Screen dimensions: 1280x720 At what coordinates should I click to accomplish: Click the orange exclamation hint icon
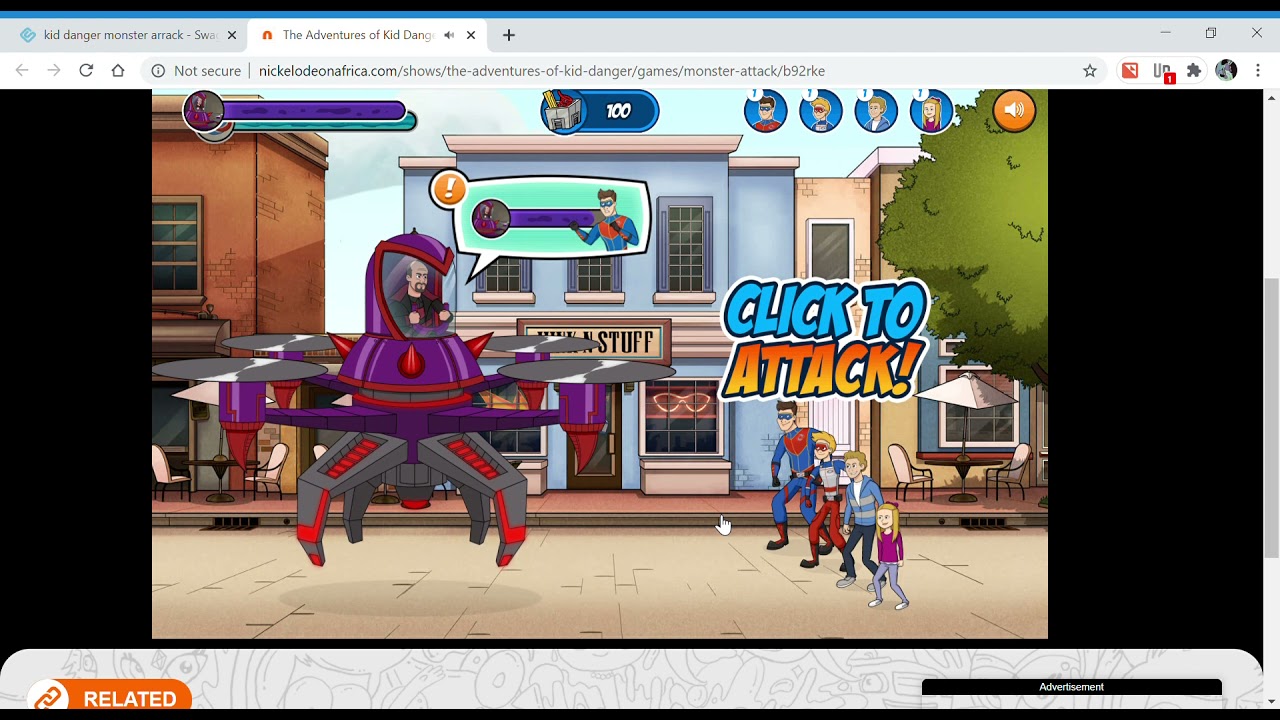pos(449,188)
